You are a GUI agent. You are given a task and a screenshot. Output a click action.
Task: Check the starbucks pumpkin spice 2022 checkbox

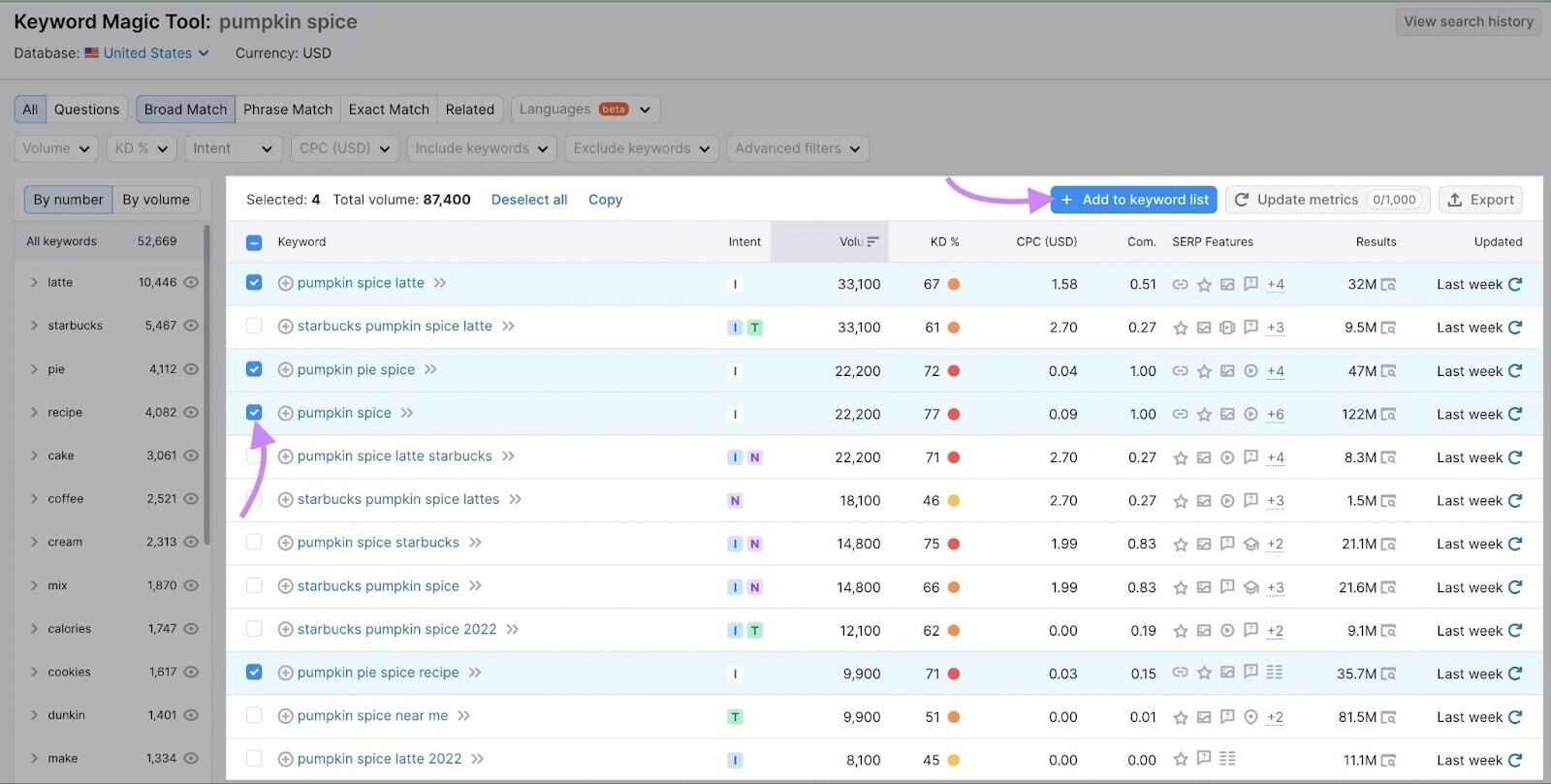(254, 629)
